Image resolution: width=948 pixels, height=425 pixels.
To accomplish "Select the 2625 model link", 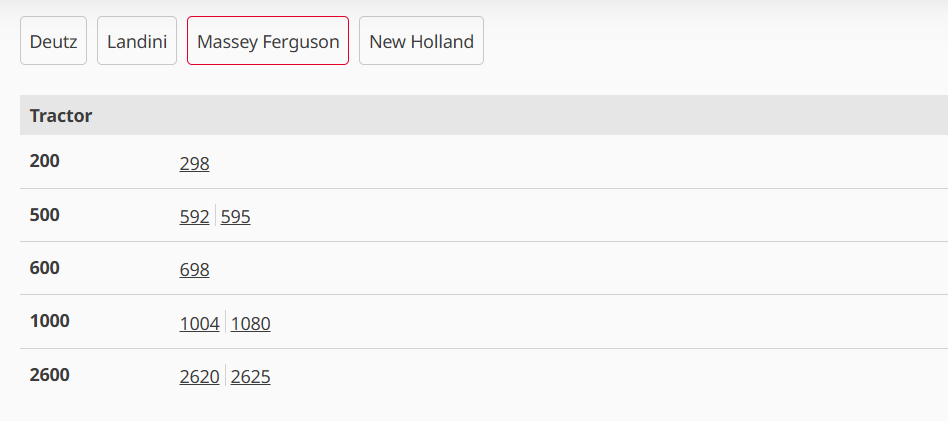I will pos(251,376).
